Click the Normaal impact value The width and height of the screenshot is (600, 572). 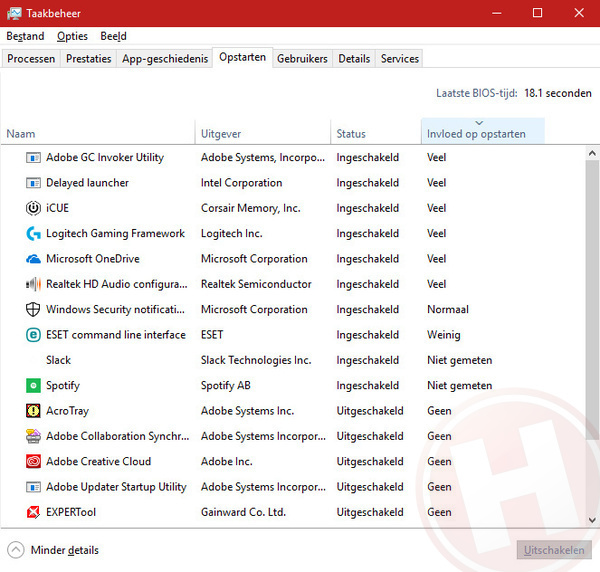(448, 310)
